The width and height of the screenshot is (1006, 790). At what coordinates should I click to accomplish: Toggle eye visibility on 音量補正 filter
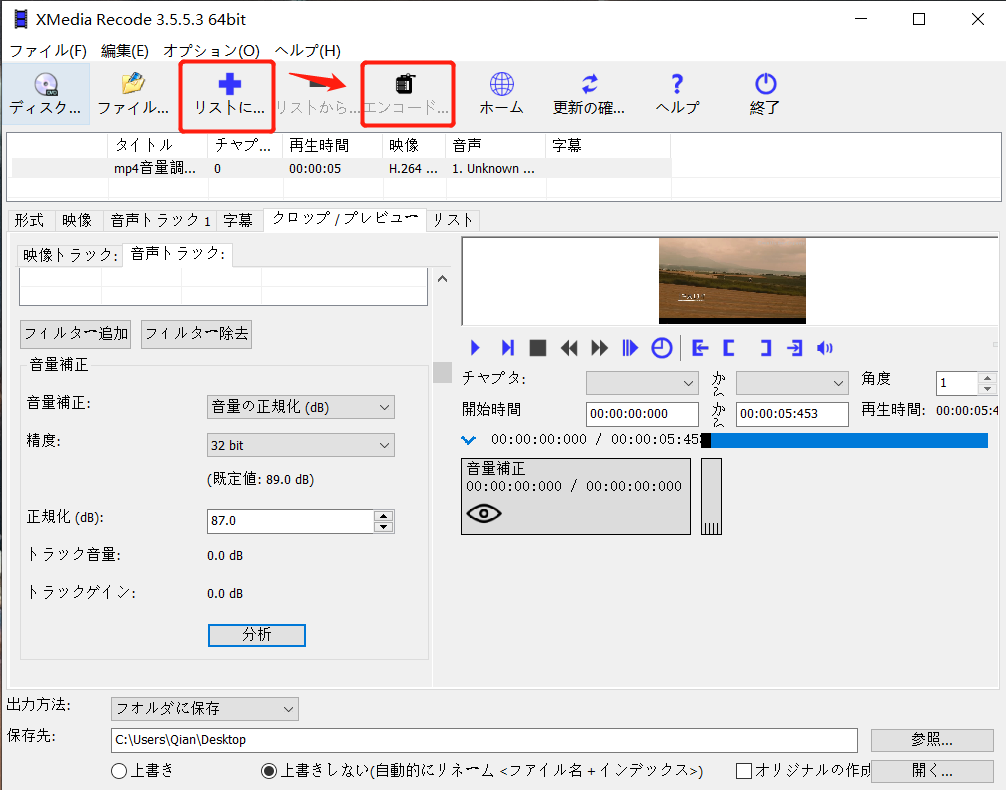(484, 513)
